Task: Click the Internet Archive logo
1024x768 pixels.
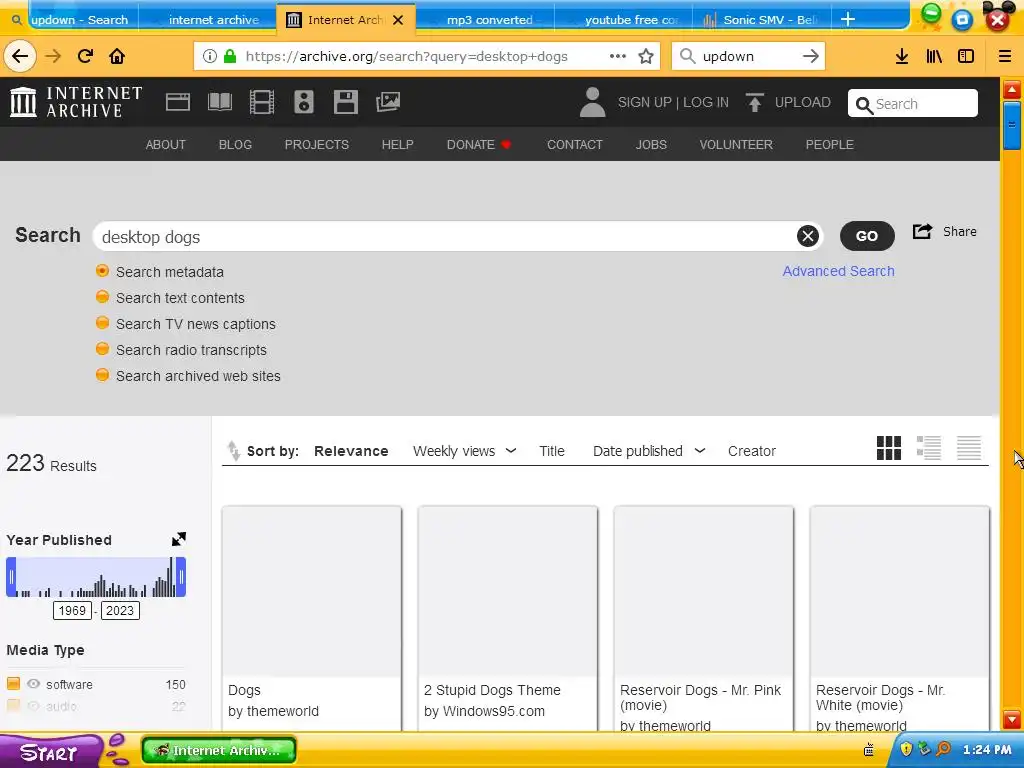Action: point(76,103)
